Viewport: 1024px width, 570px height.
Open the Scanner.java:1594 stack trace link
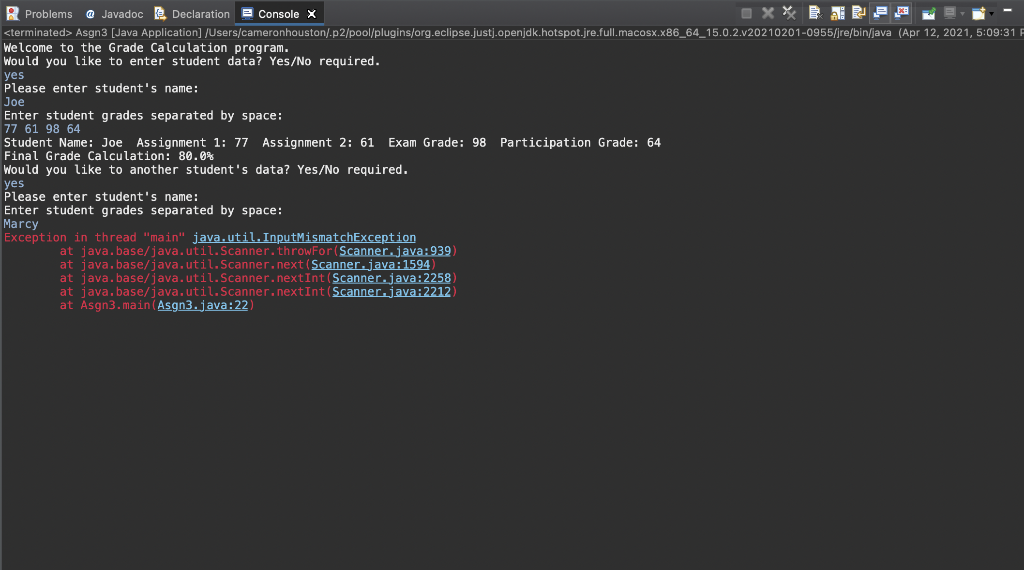[x=370, y=264]
